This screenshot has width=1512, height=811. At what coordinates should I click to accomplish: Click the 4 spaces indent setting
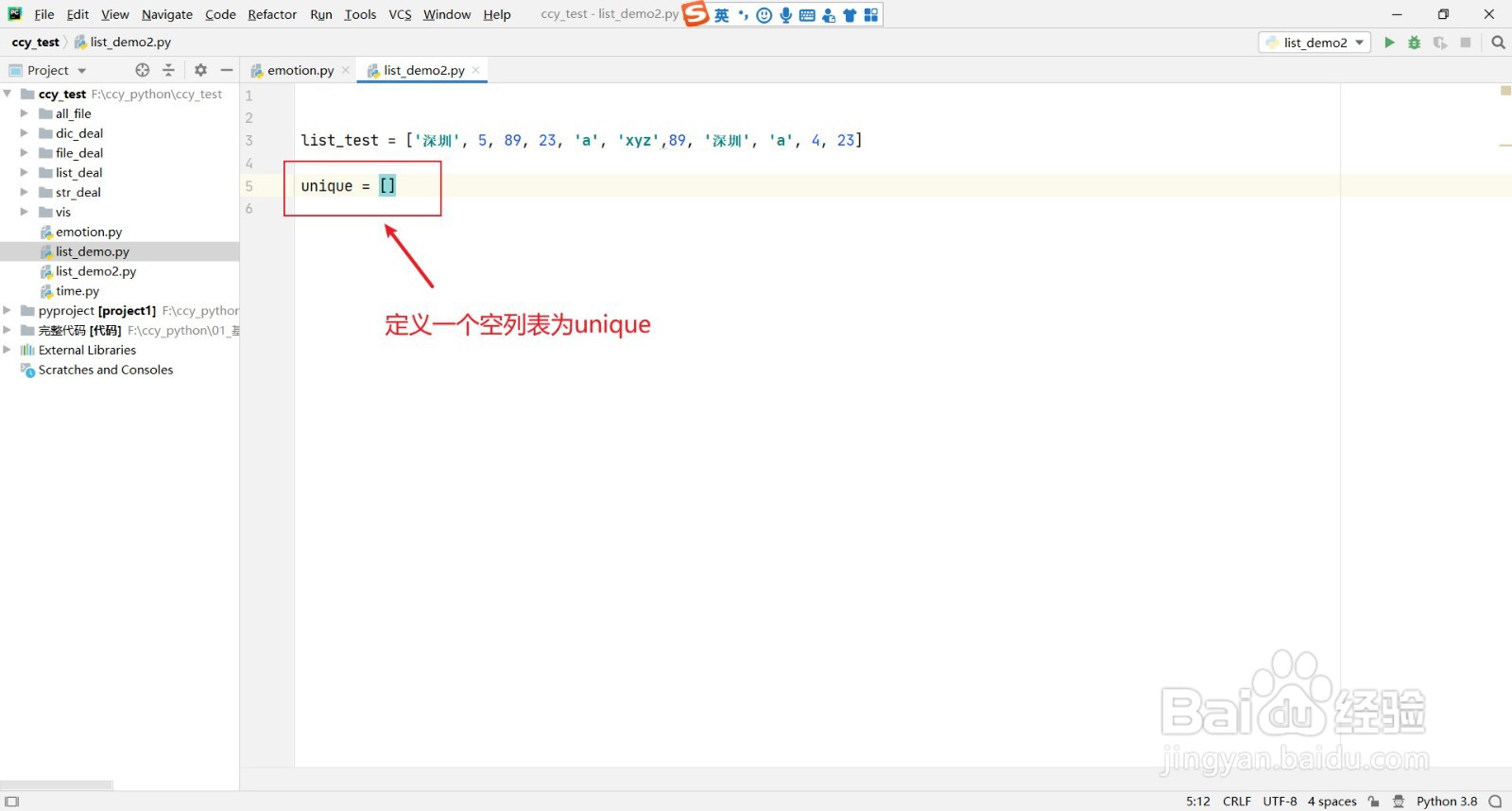[1332, 802]
